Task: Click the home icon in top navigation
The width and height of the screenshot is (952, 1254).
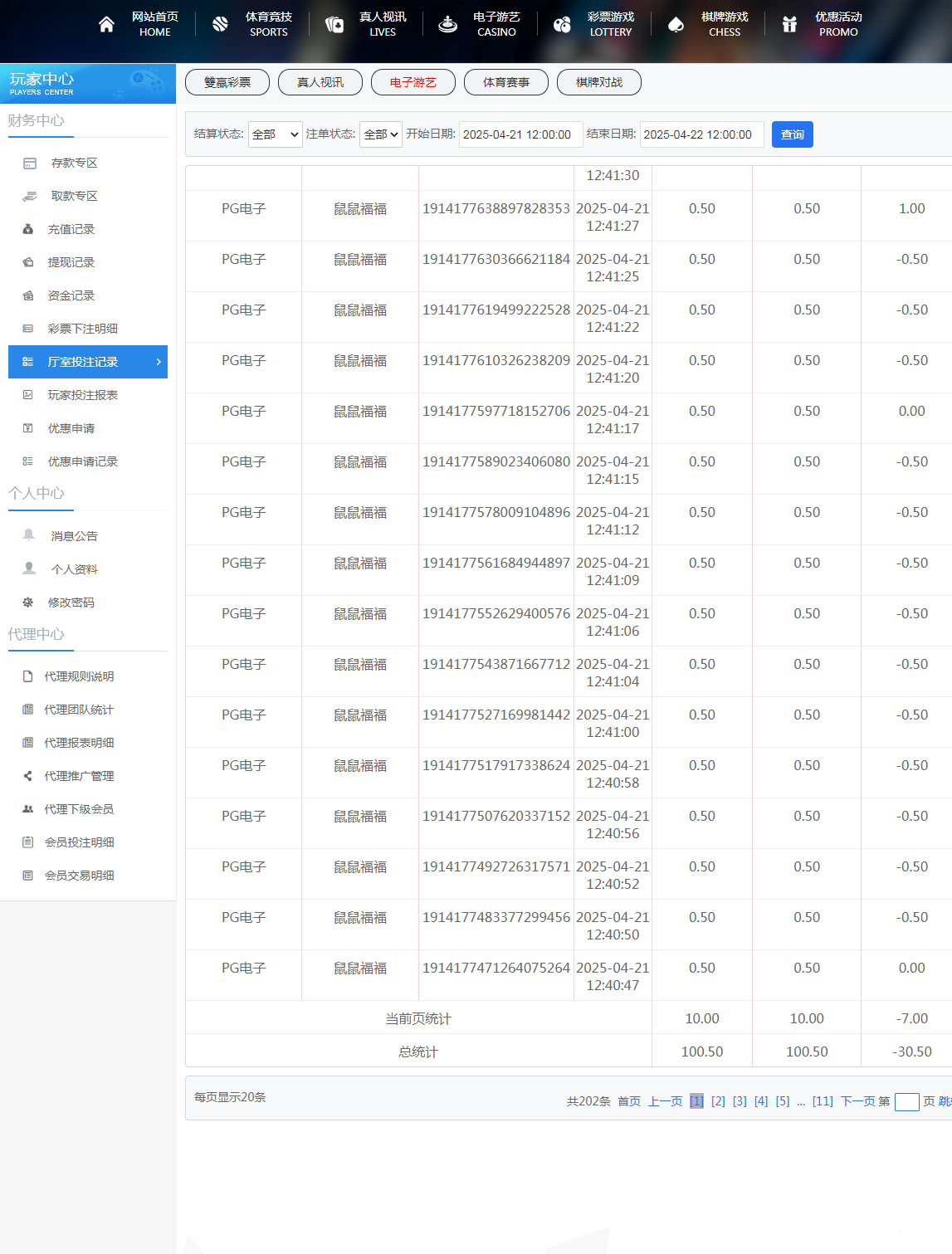Action: [x=106, y=24]
